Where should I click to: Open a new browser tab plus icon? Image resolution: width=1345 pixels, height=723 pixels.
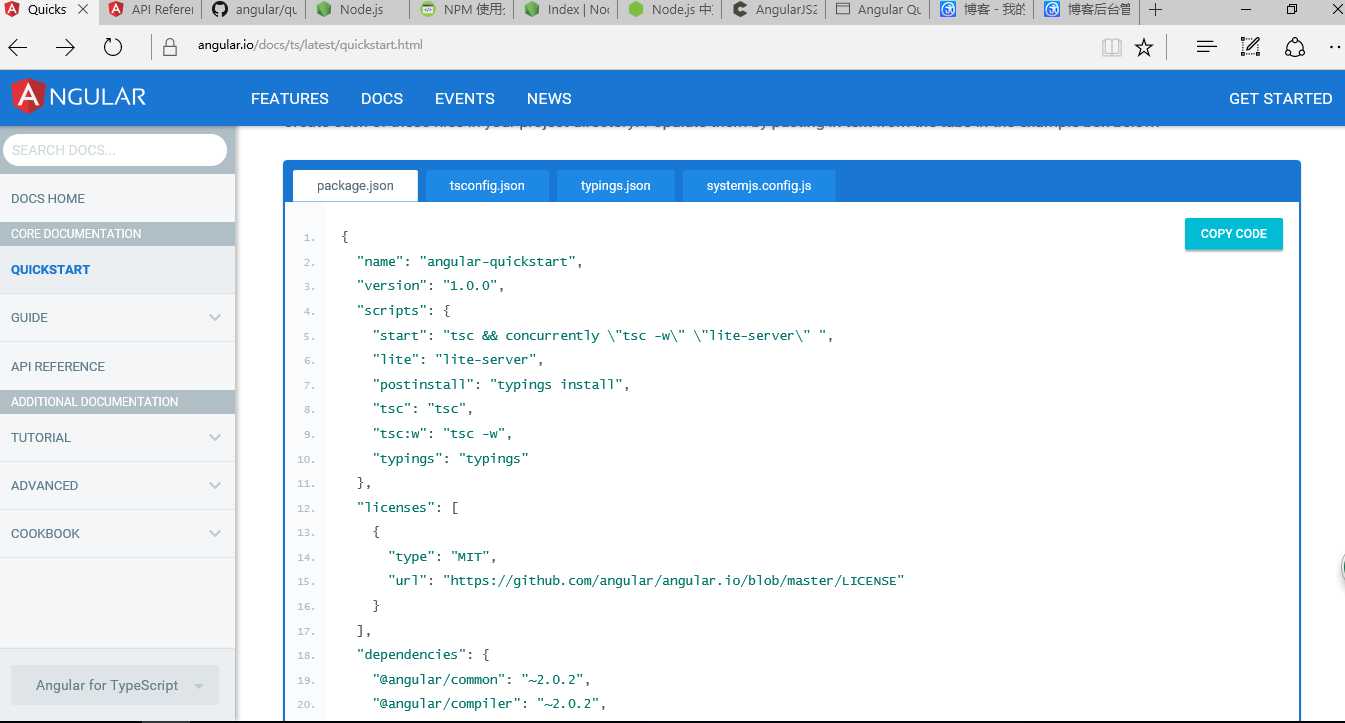click(1156, 10)
